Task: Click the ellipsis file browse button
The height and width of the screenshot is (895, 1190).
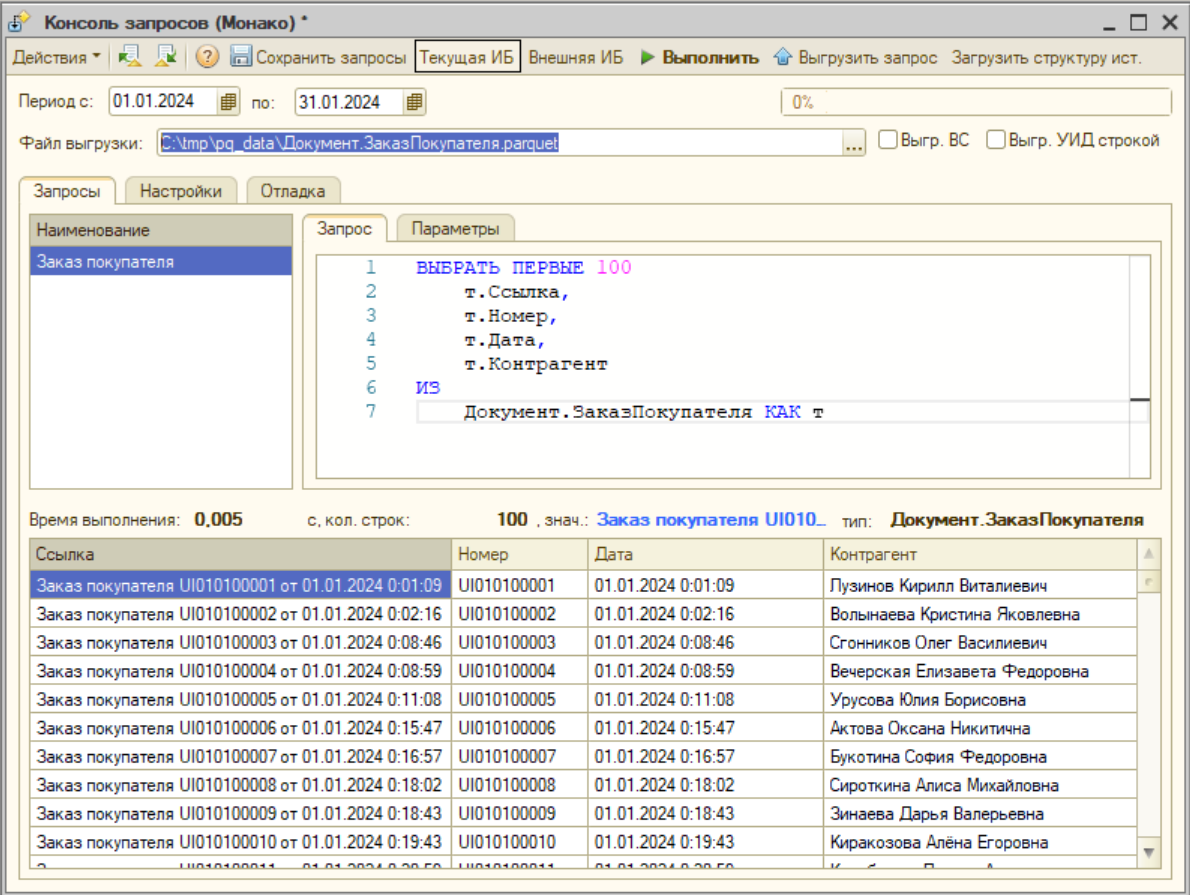Action: click(x=853, y=144)
